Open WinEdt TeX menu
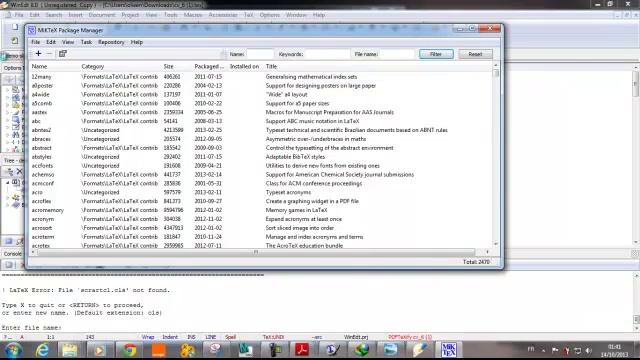Screen dimensions: 640x360 click(249, 15)
